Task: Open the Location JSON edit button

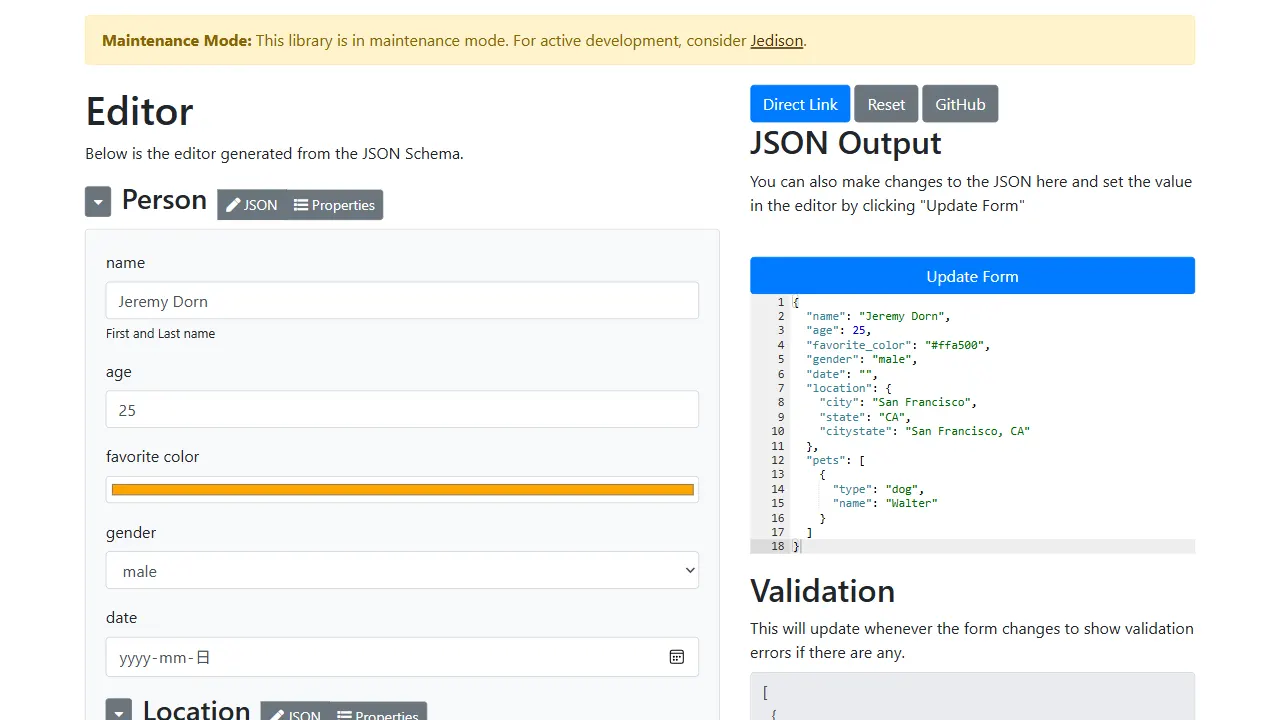Action: tap(296, 713)
